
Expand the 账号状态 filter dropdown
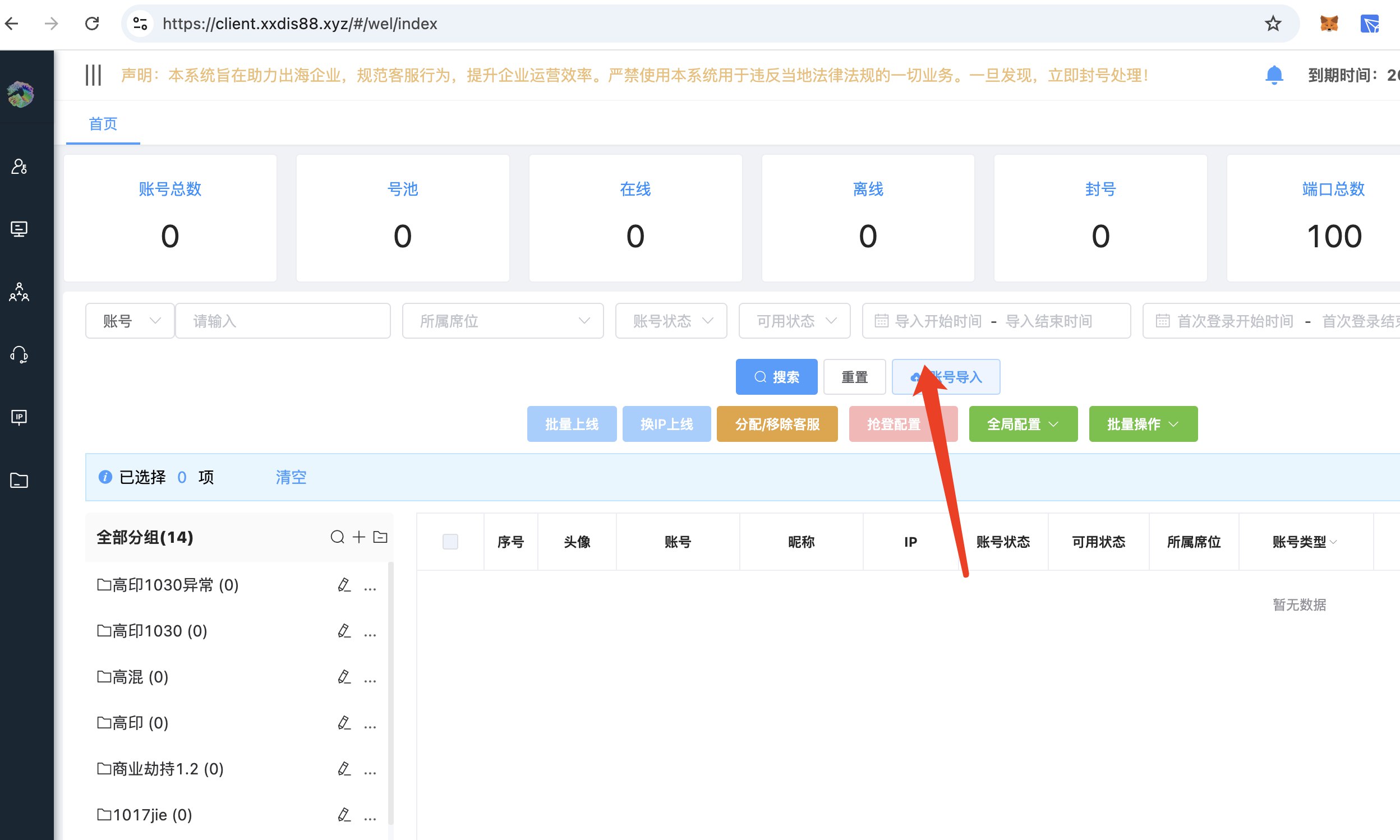tap(671, 321)
